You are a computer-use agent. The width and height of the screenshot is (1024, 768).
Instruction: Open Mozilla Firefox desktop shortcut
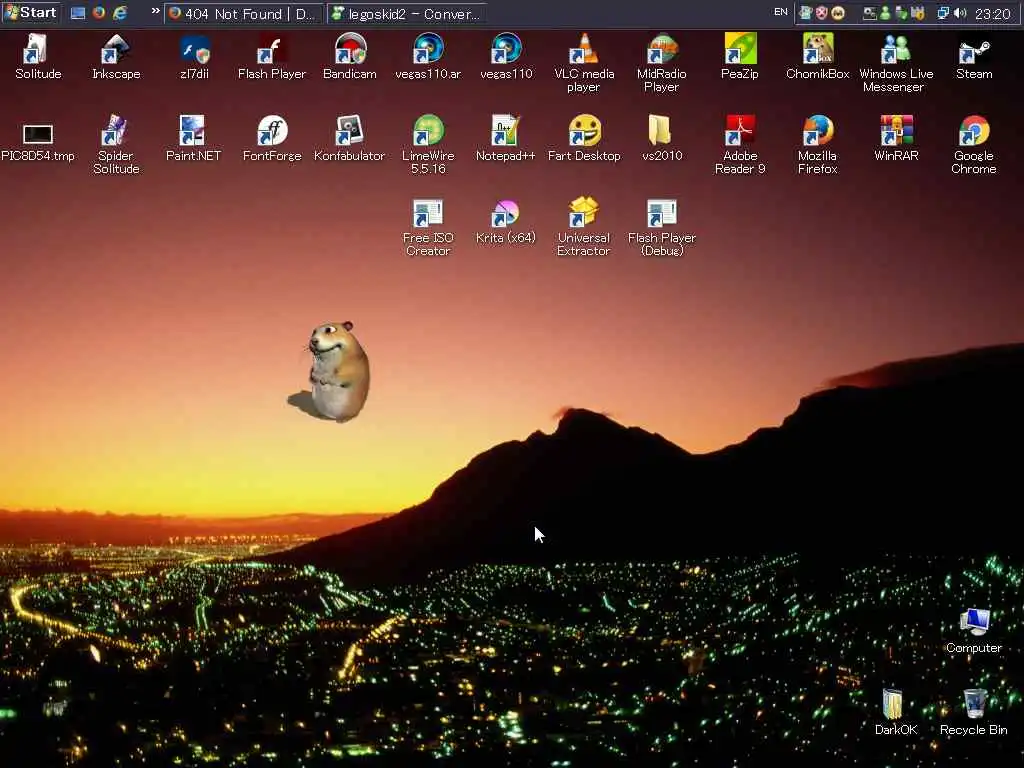(818, 145)
